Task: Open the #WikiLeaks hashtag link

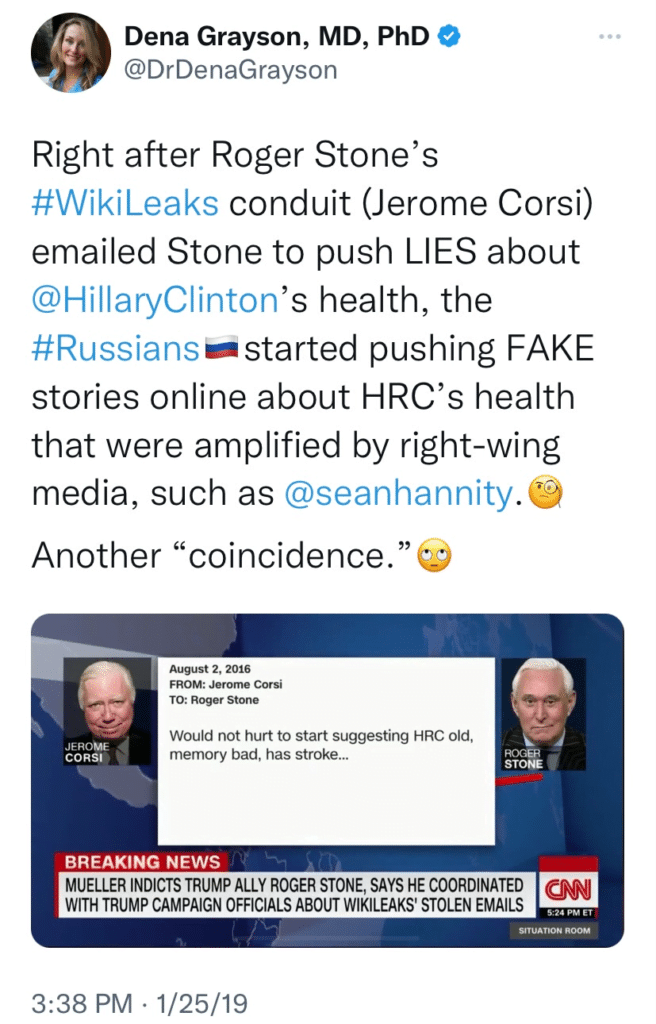Action: [x=125, y=202]
